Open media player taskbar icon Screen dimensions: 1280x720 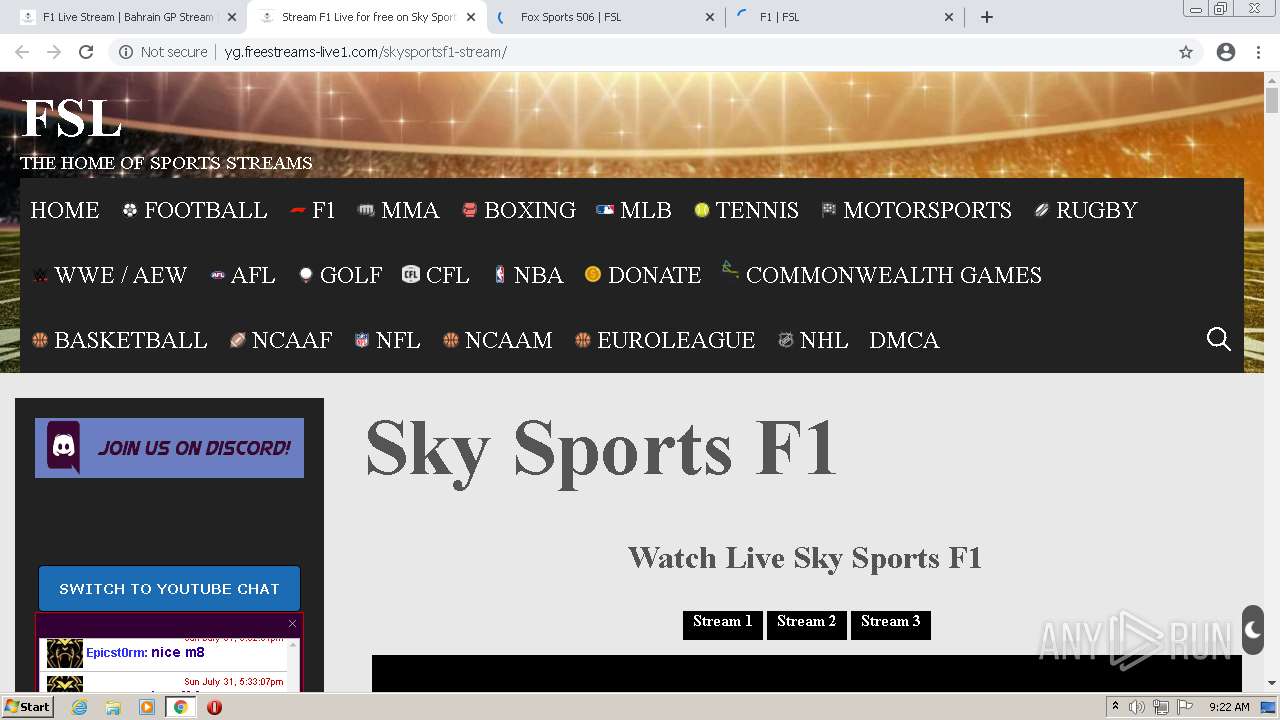[147, 707]
